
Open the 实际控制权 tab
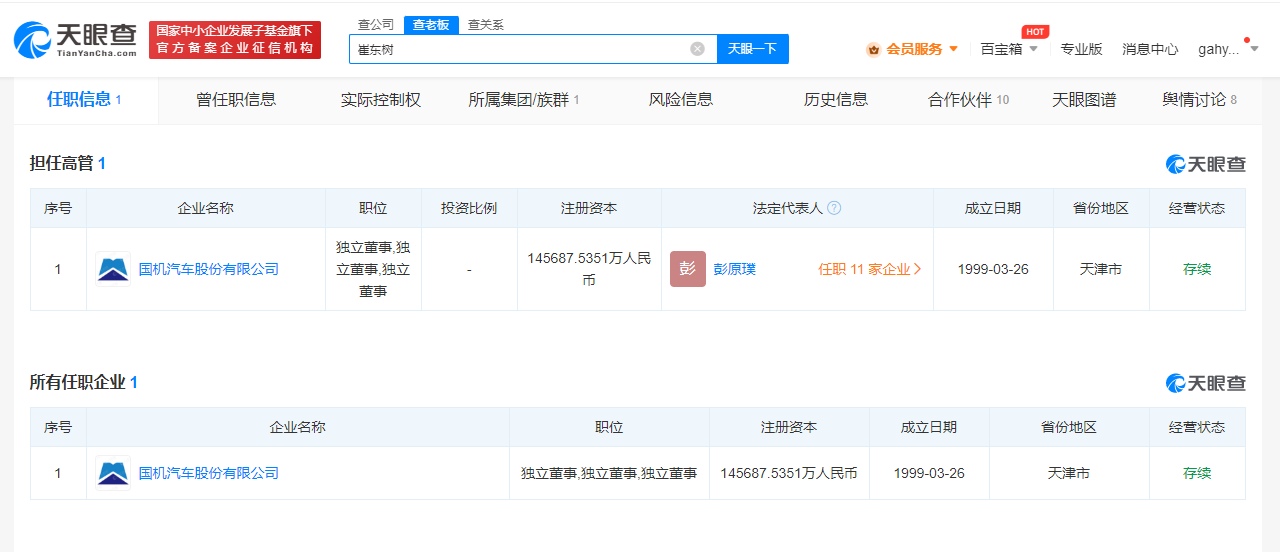point(381,99)
